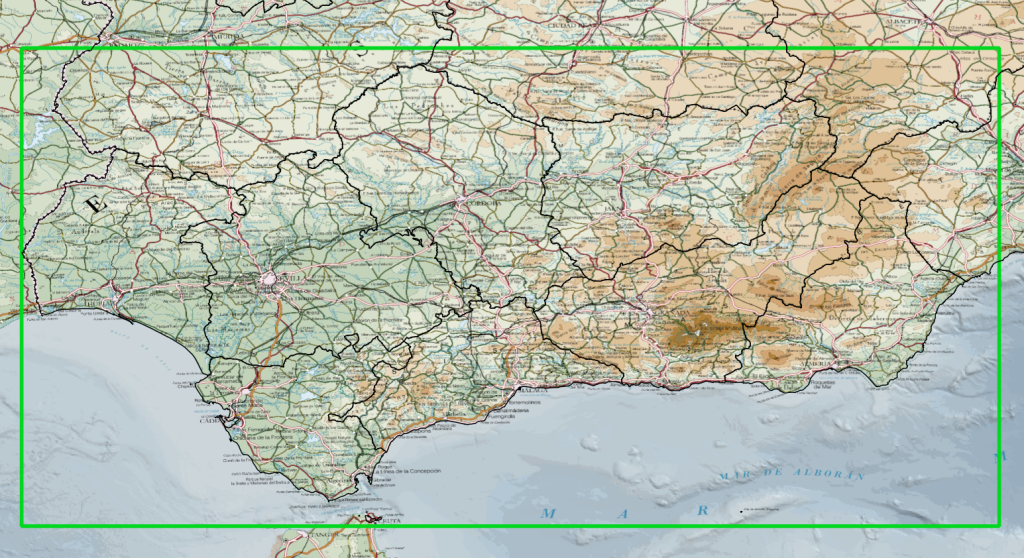Click the CÓRDOBA city label
This screenshot has height=558, width=1024.
click(485, 203)
